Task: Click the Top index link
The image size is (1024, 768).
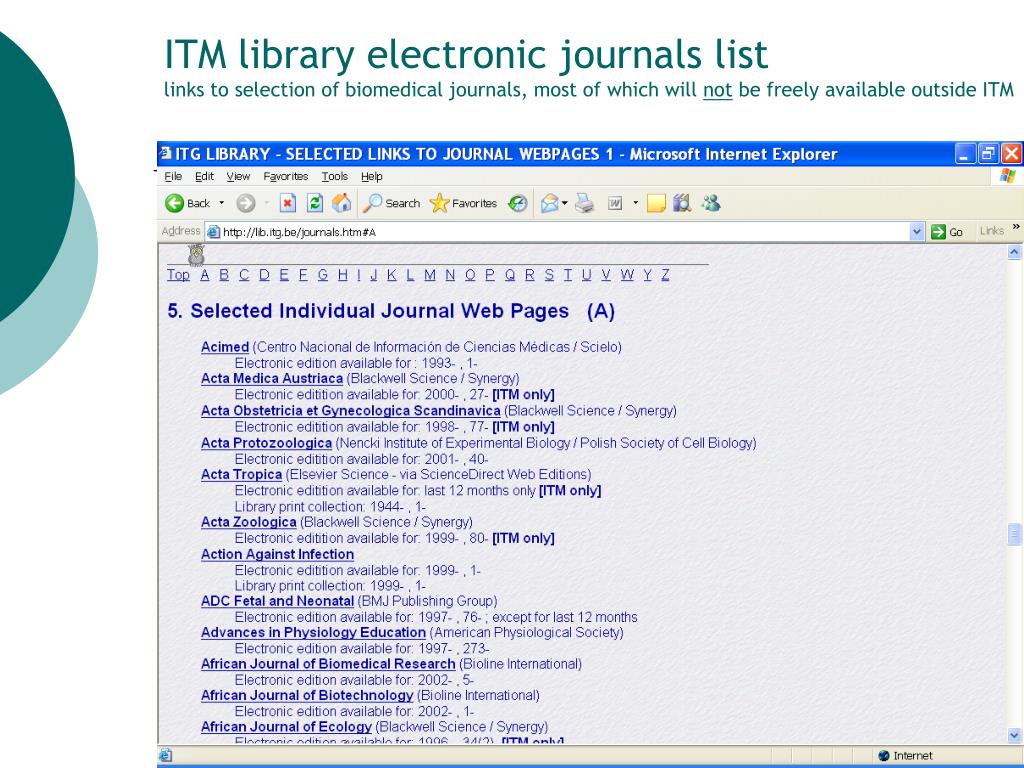Action: (178, 275)
